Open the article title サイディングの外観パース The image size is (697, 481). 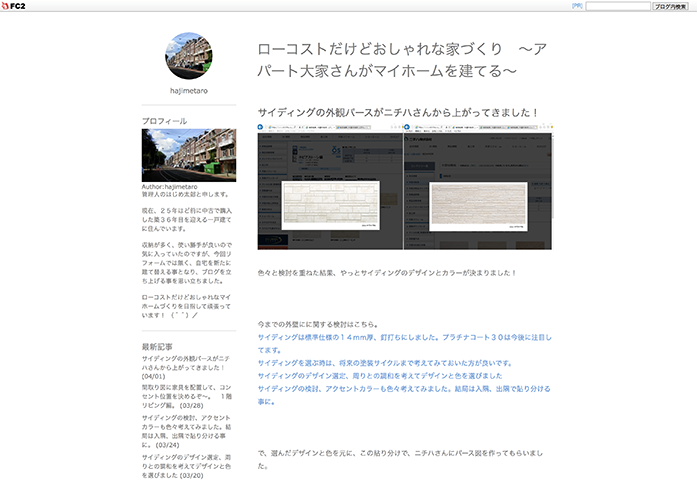pyautogui.click(x=398, y=112)
